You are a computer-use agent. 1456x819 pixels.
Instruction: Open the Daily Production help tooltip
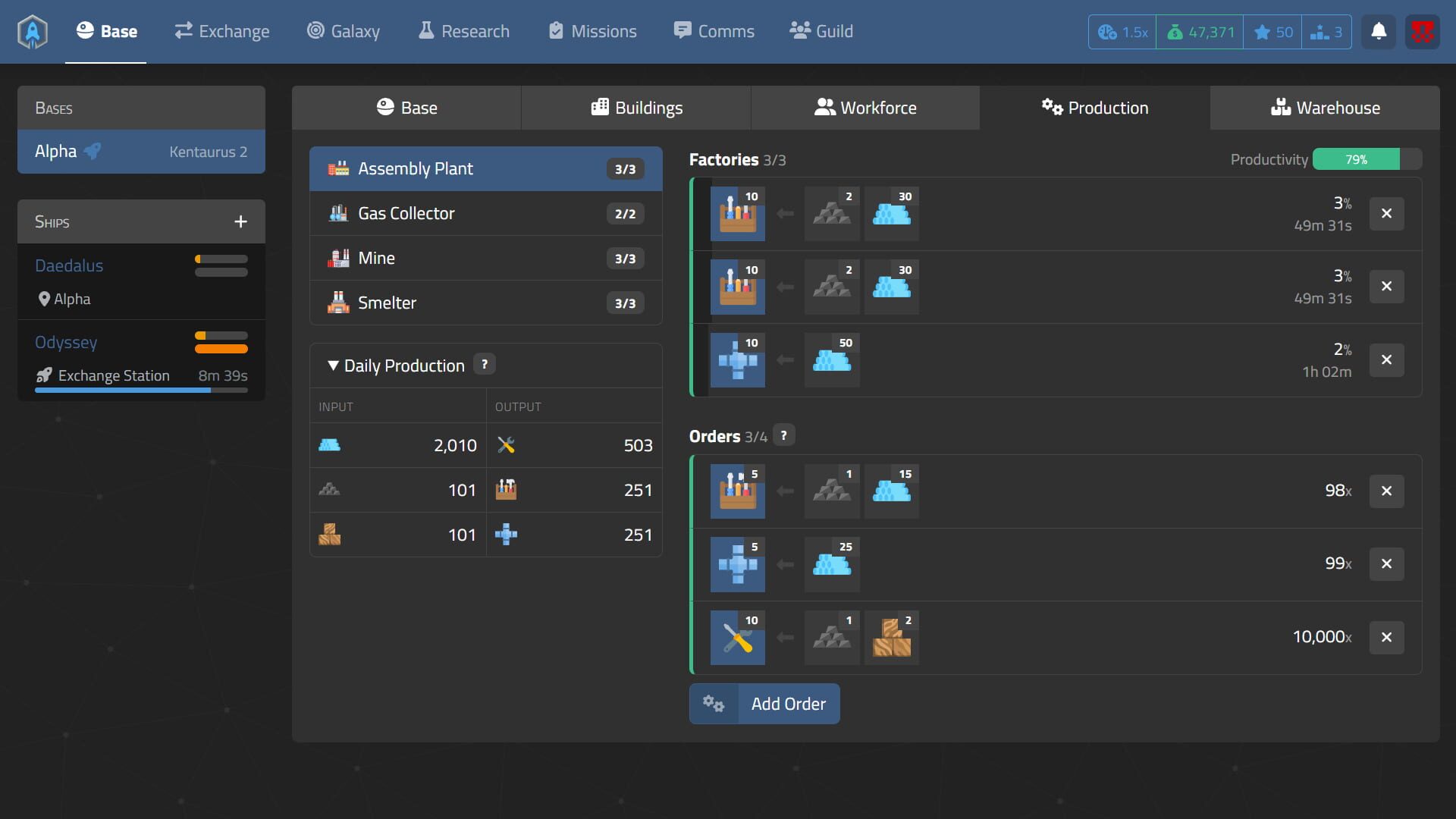[x=485, y=364]
